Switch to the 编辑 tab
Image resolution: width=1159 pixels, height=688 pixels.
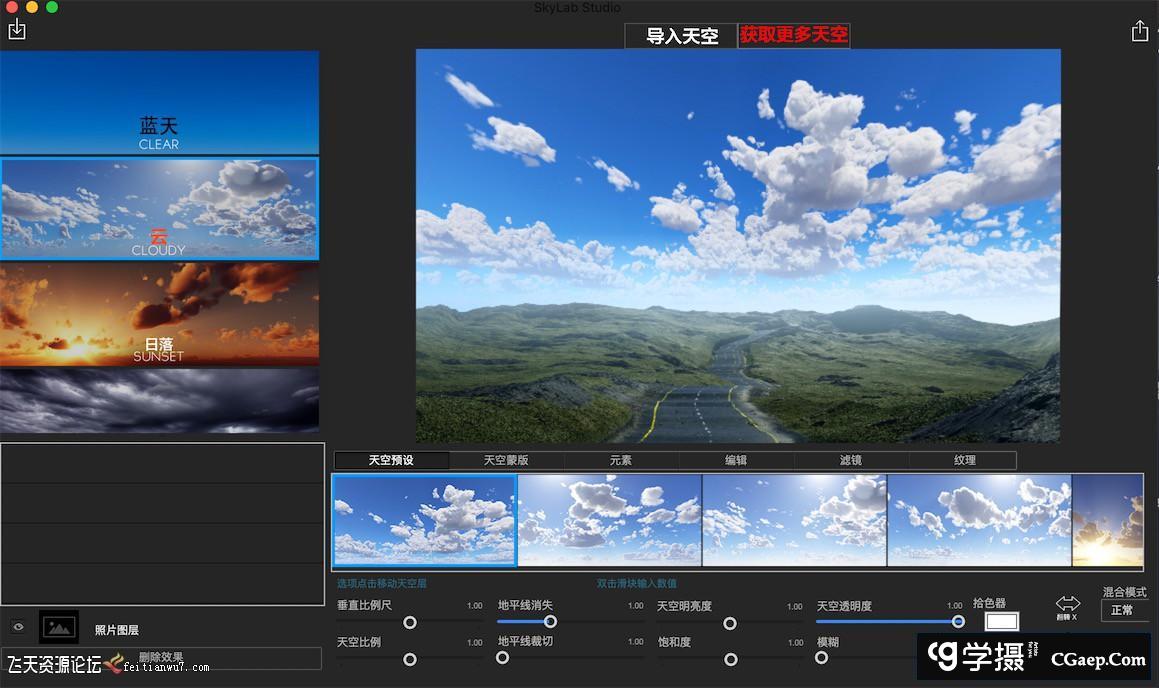(739, 460)
